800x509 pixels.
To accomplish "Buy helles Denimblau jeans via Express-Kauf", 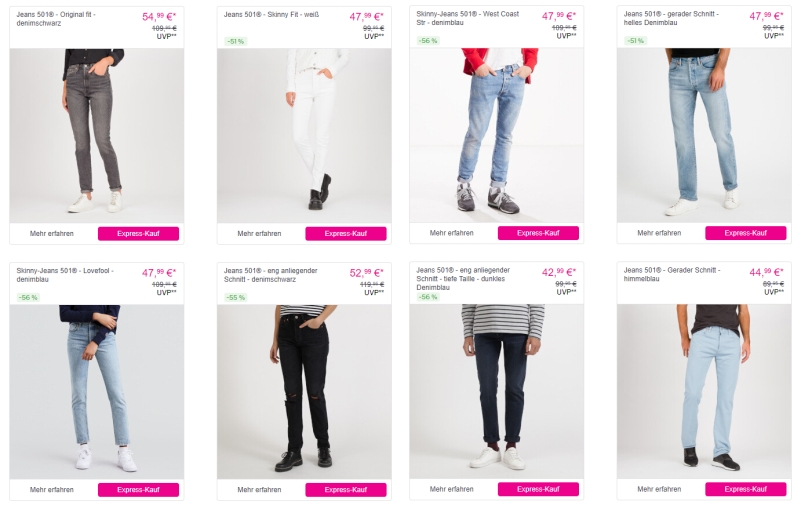I will pos(745,233).
